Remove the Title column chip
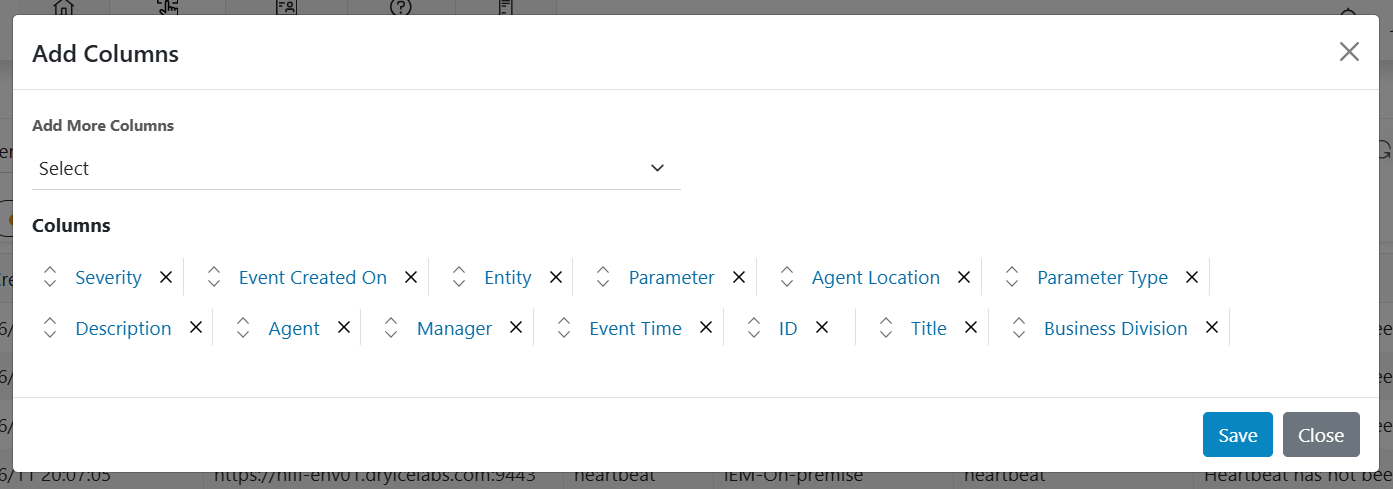This screenshot has width=1393, height=489. click(x=970, y=328)
